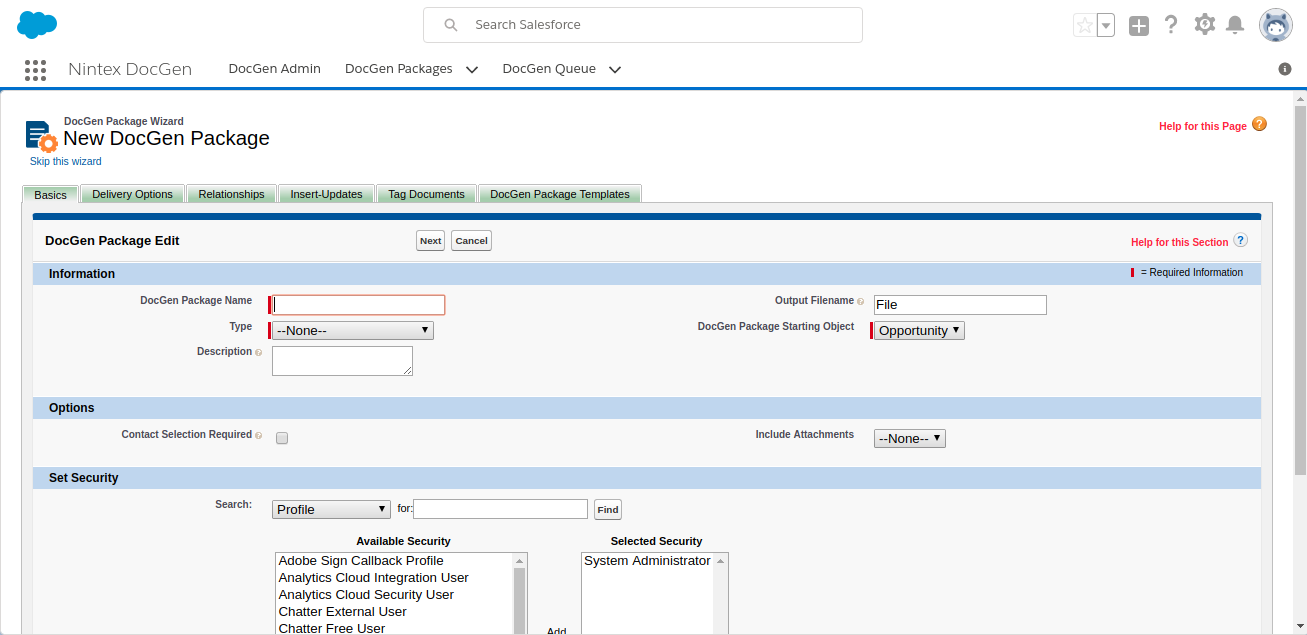Viewport: 1307px width, 635px height.
Task: Open the App Launcher grid icon
Action: [x=35, y=69]
